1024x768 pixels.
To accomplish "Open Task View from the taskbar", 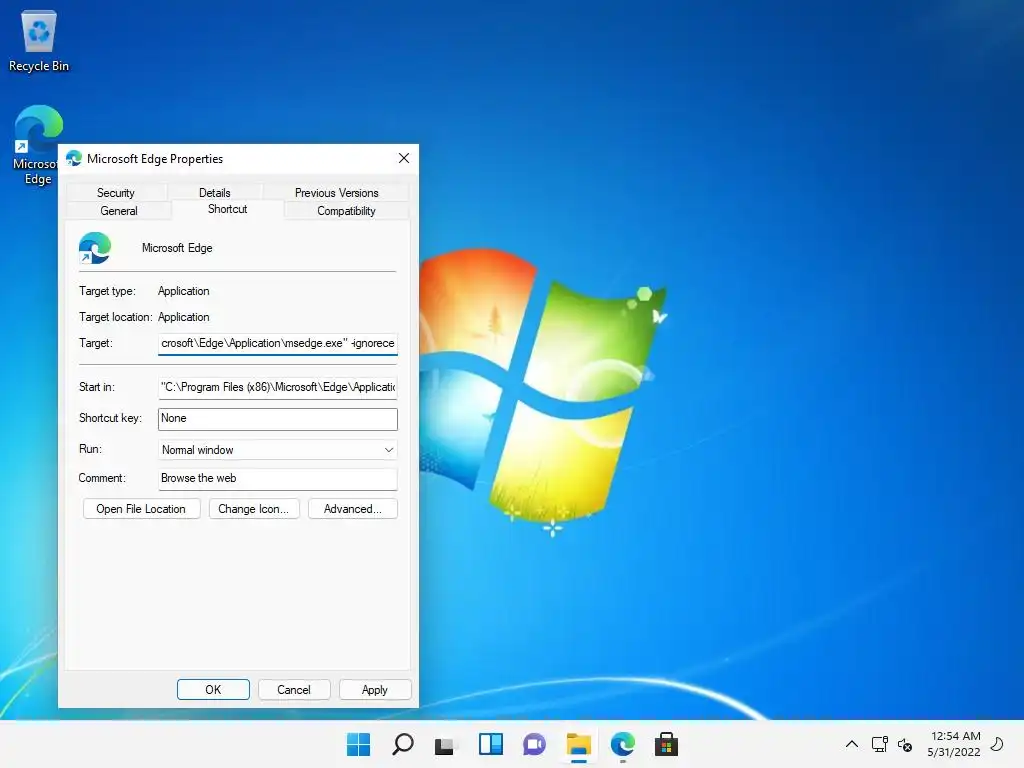I will point(445,744).
